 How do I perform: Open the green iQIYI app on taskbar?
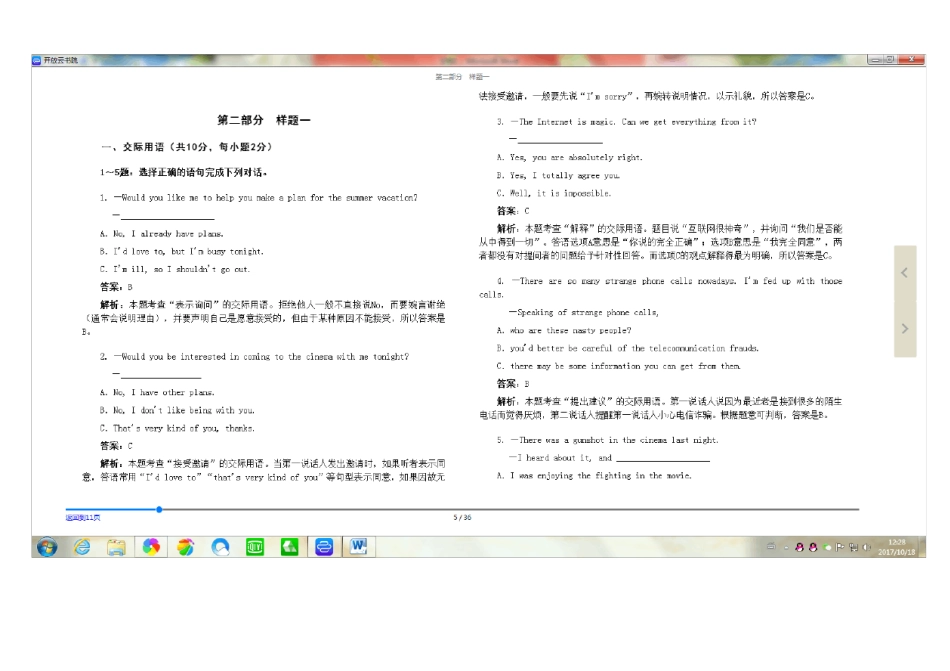(x=255, y=547)
